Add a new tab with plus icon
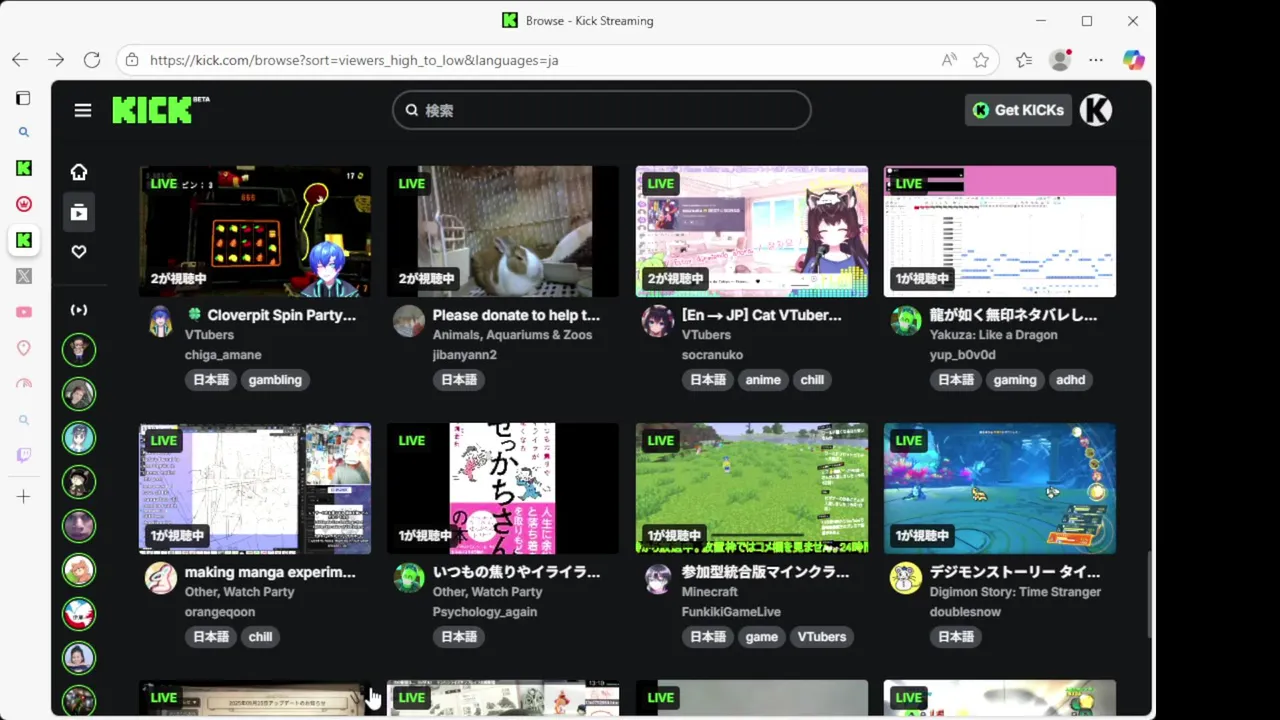Viewport: 1280px width, 720px height. click(24, 496)
